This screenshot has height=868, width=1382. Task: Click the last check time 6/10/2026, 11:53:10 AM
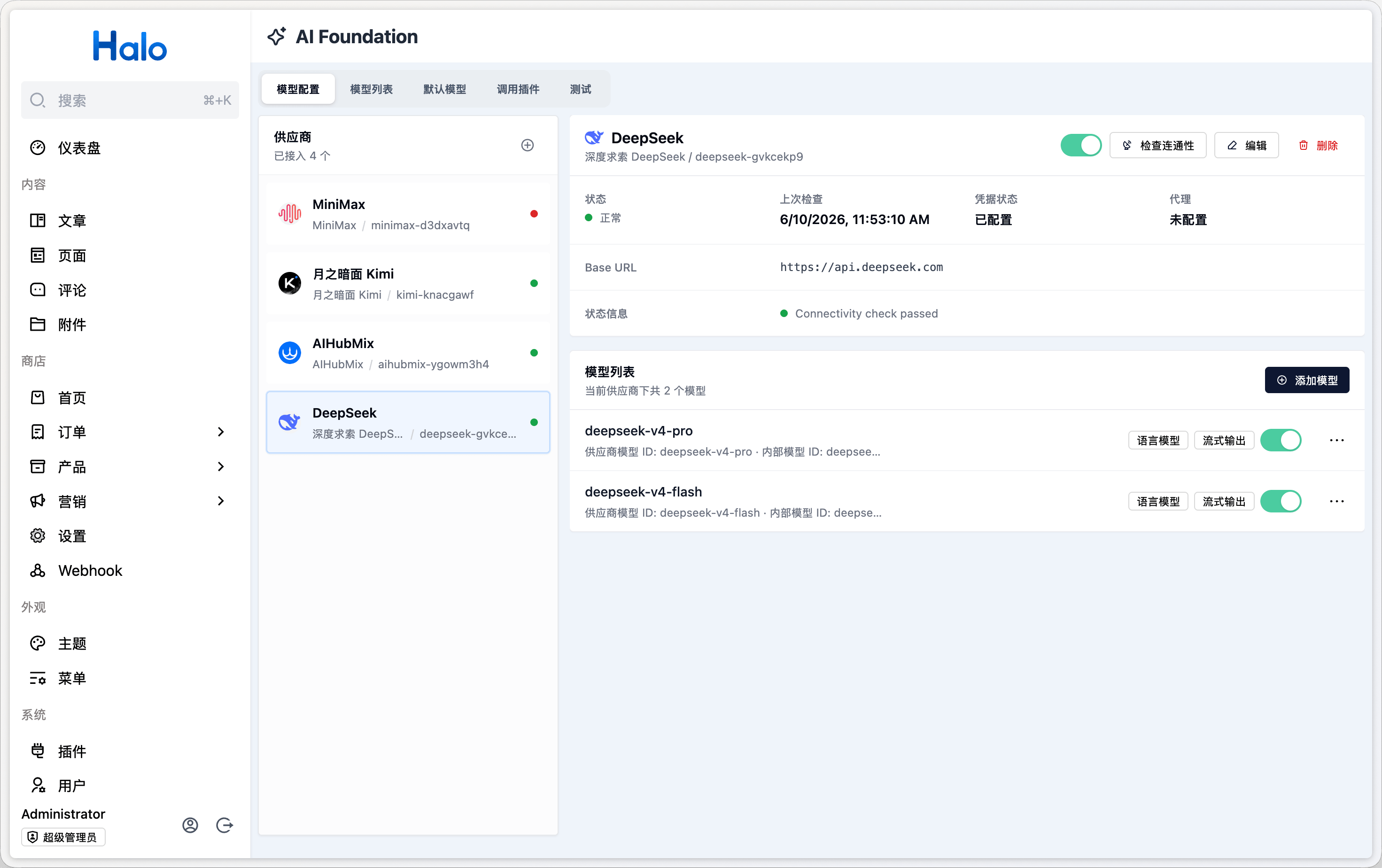854,220
